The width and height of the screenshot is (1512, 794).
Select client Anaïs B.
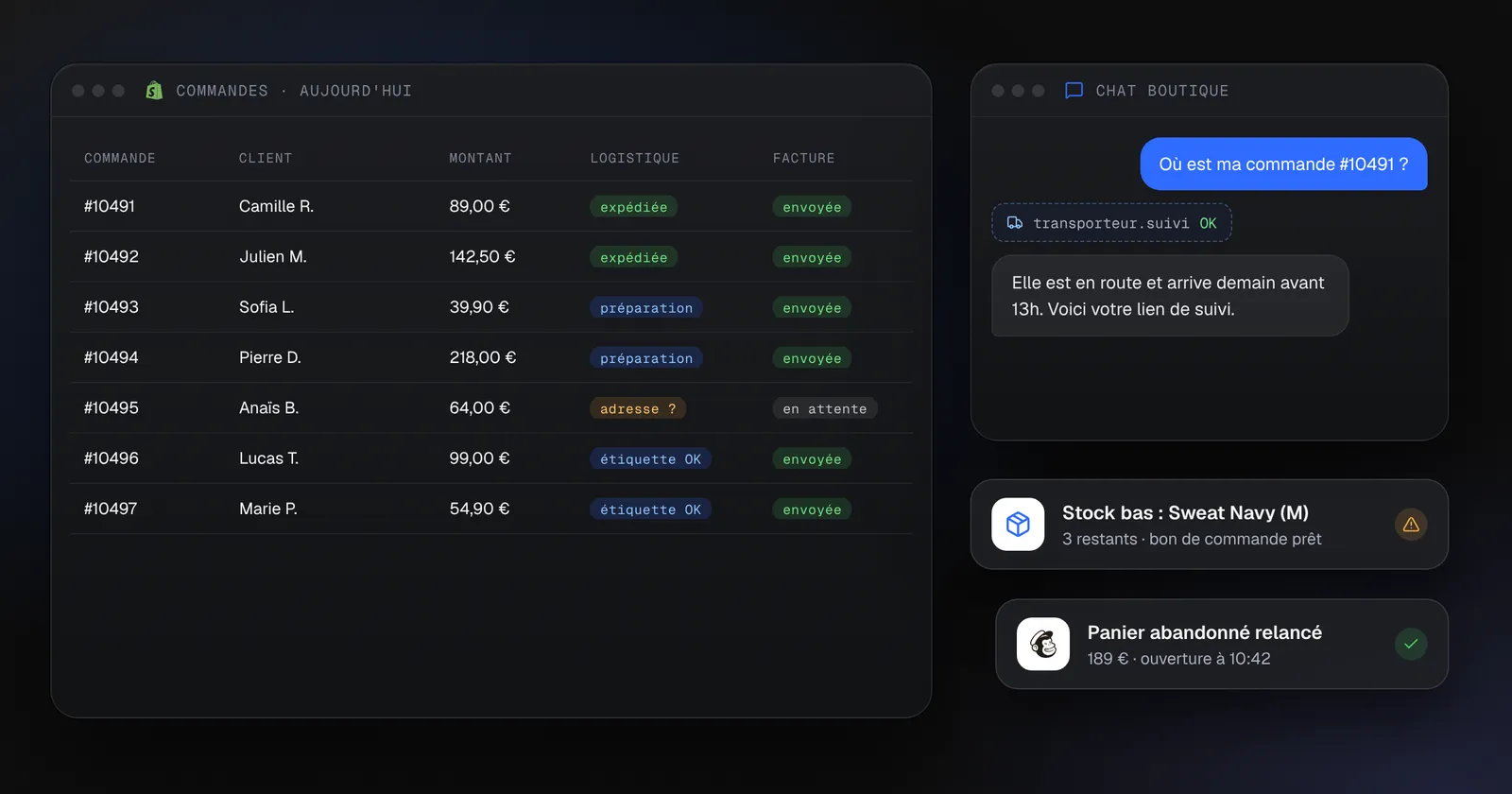click(x=268, y=407)
